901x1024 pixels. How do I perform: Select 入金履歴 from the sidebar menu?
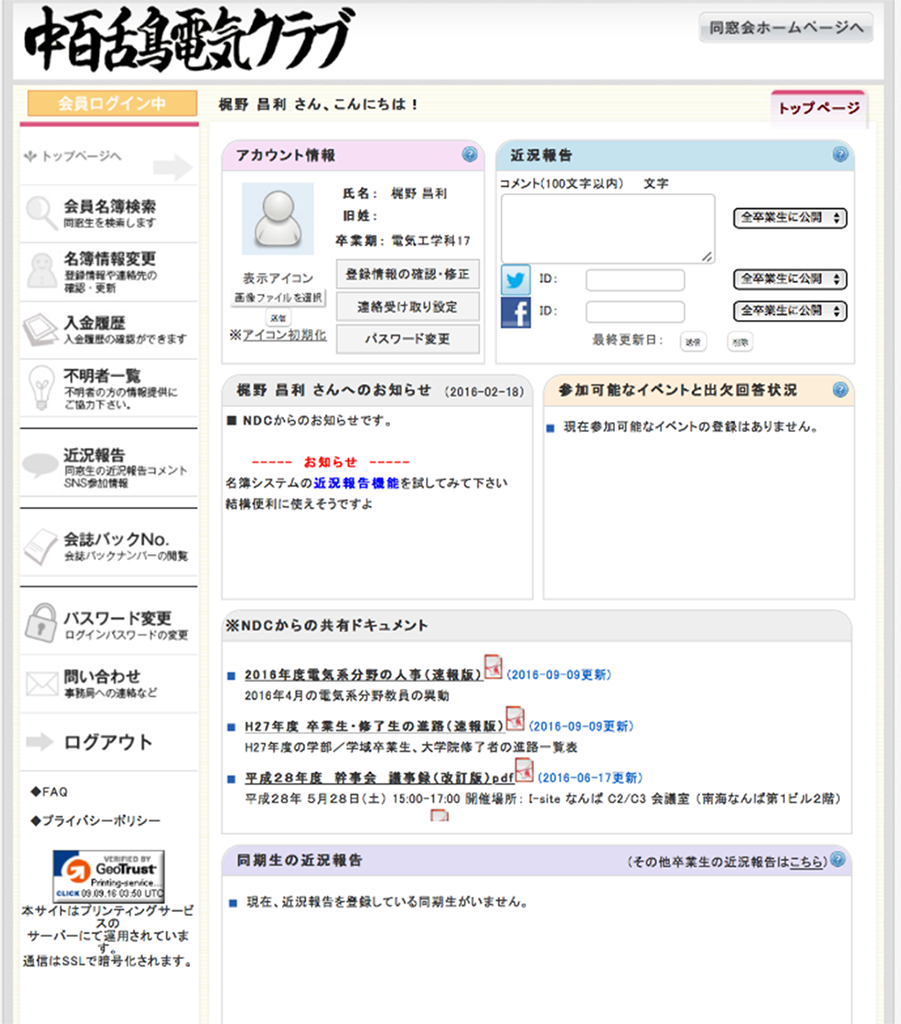(x=108, y=329)
